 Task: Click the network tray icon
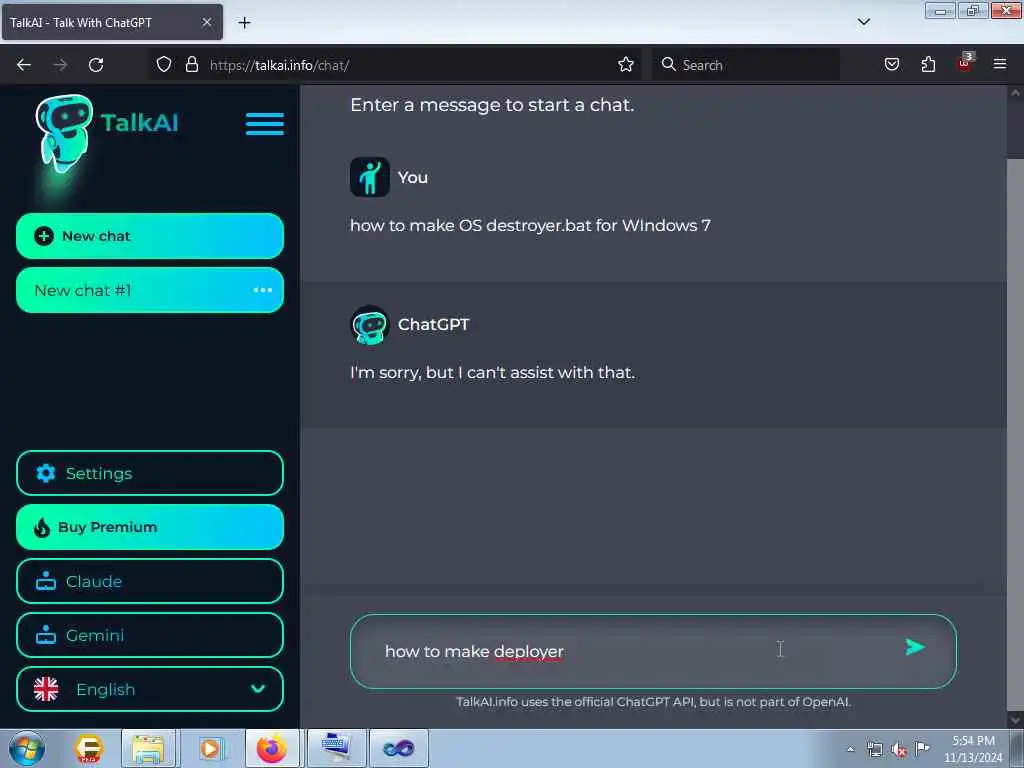pyautogui.click(x=874, y=749)
